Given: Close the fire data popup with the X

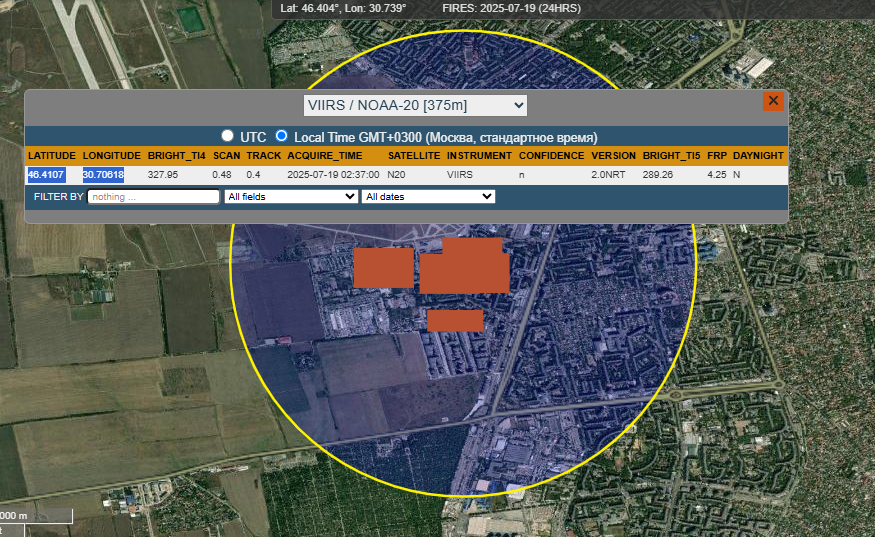Looking at the screenshot, I should pos(773,101).
